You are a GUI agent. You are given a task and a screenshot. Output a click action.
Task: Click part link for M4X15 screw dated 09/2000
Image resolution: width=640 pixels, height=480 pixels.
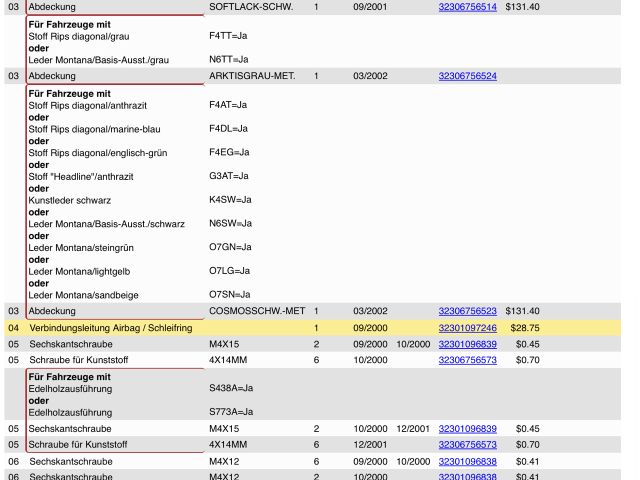click(467, 344)
